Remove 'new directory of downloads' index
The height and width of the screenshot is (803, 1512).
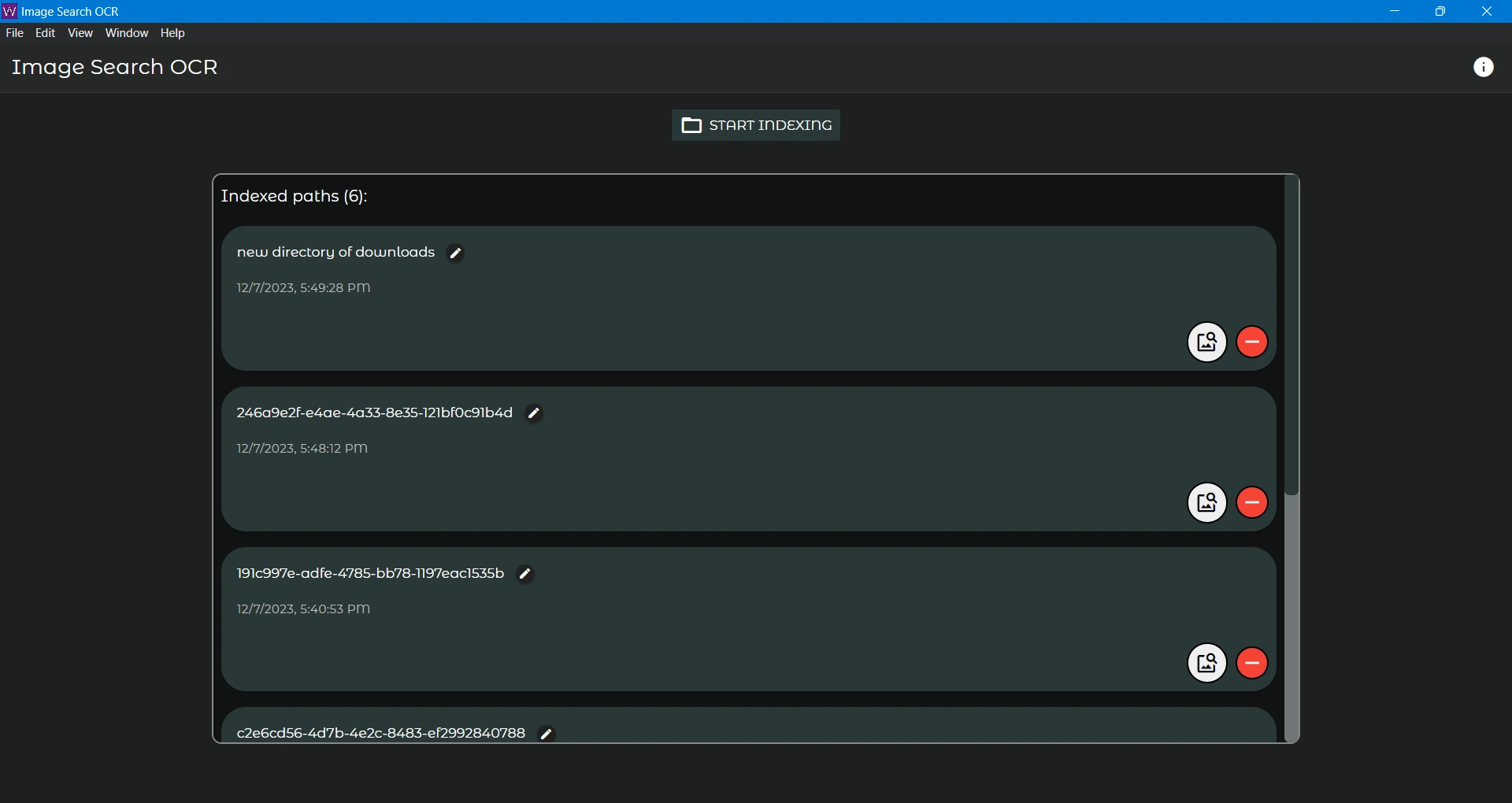pyautogui.click(x=1252, y=342)
